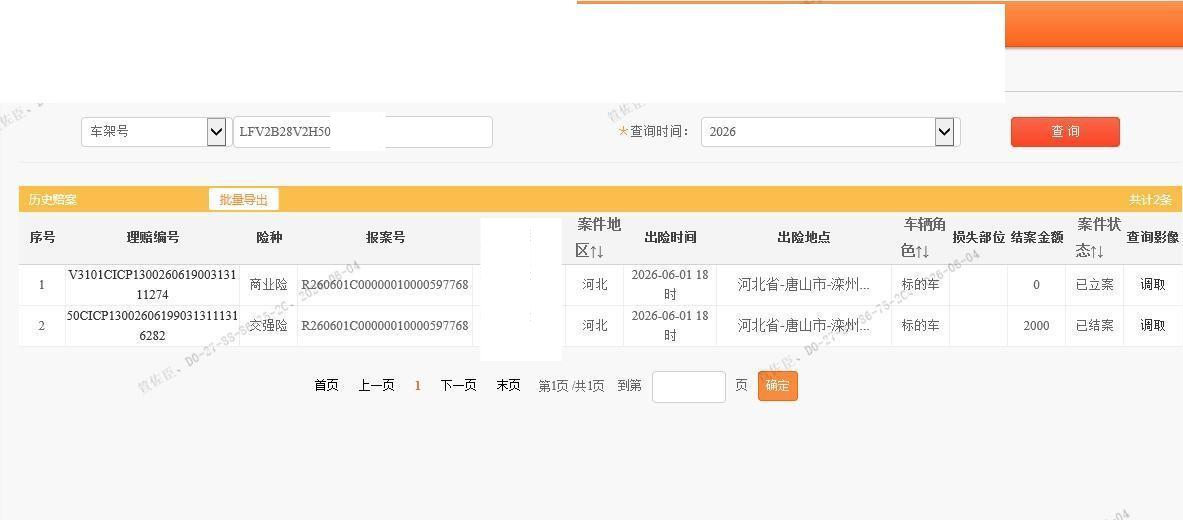Click the 结案金额 column header
This screenshot has width=1183, height=520.
point(1037,237)
